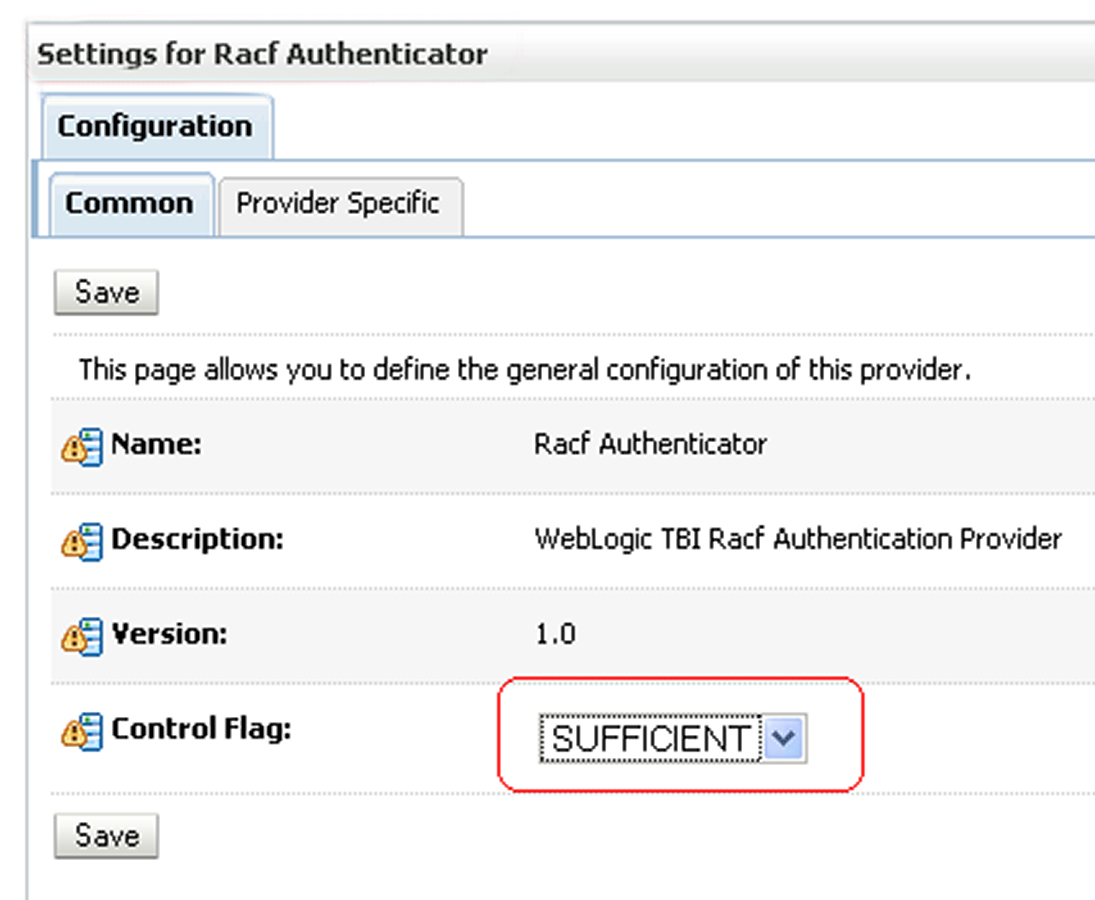Screen dimensions: 1095x900
Task: Click the general configuration help text
Action: [524, 369]
